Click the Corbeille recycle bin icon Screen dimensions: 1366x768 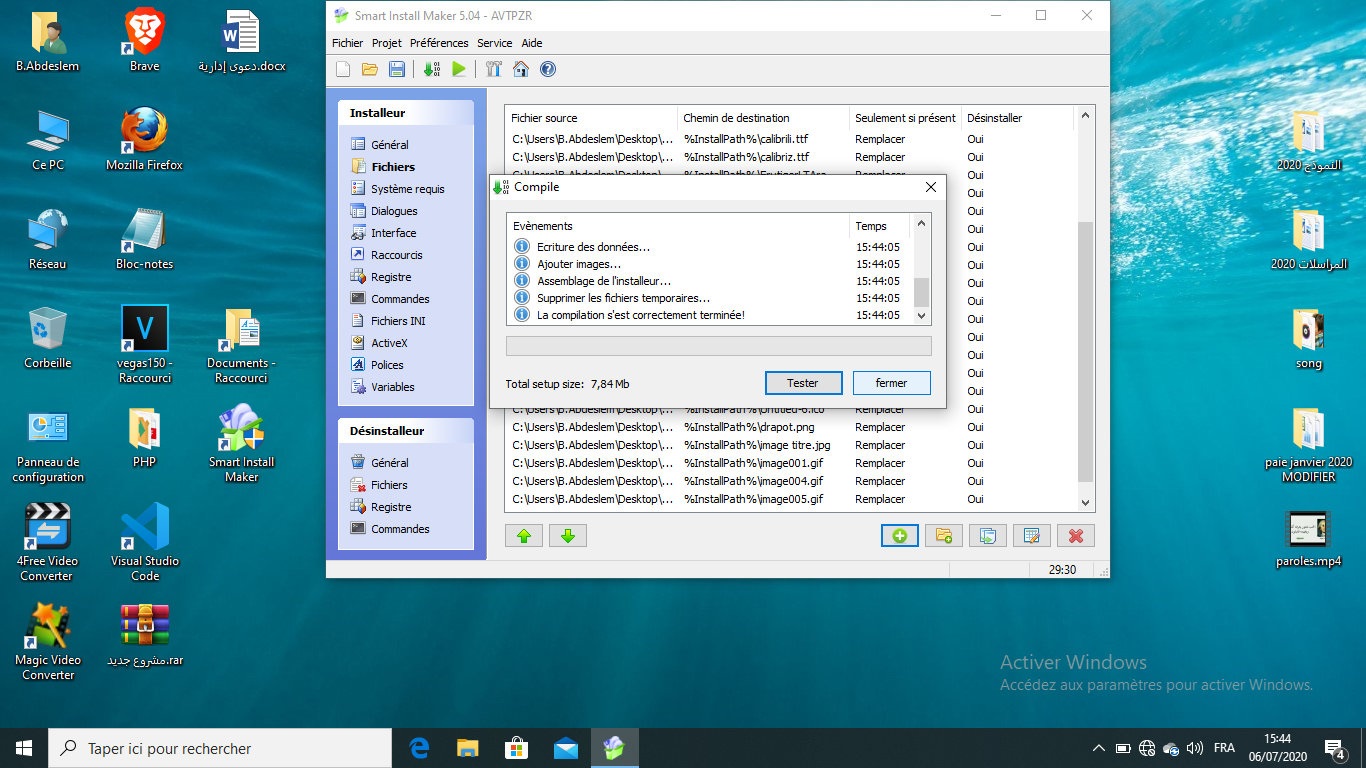(48, 338)
